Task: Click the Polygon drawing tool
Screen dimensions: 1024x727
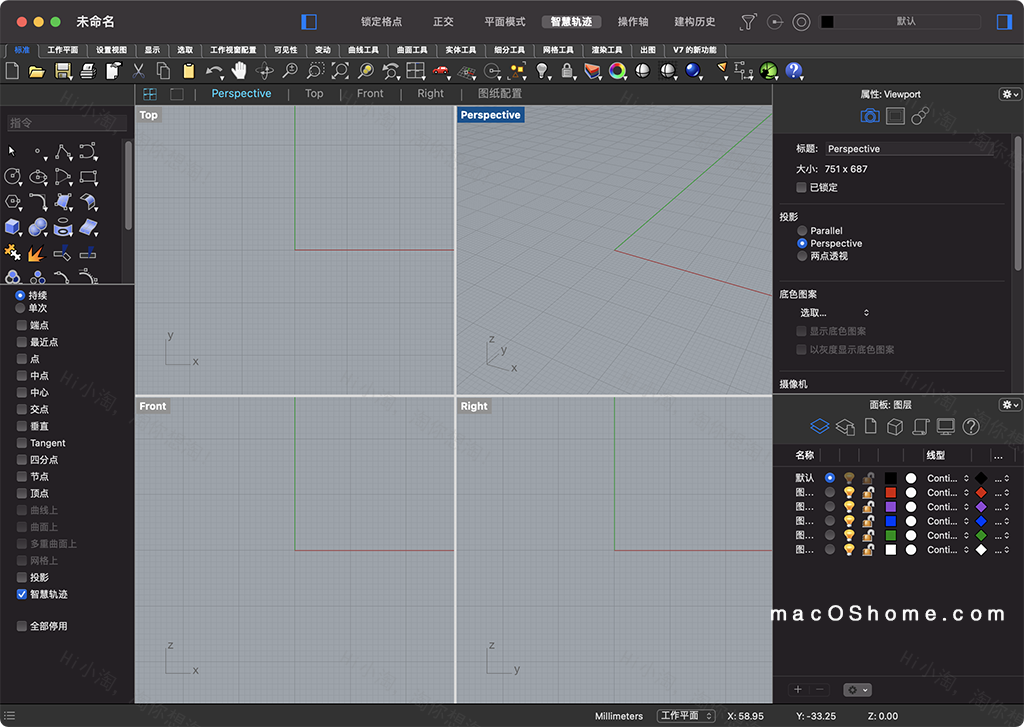Action: [x=12, y=201]
